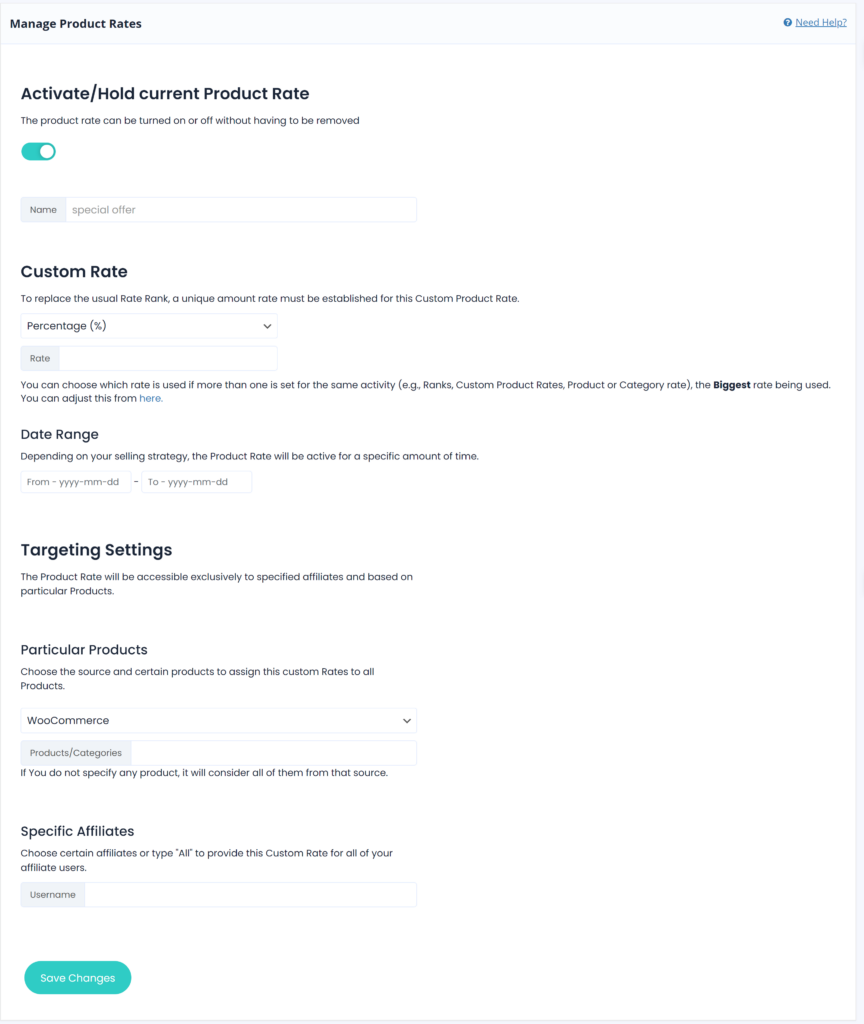
Task: Expand the WooCommerce source dropdown
Action: coord(218,720)
